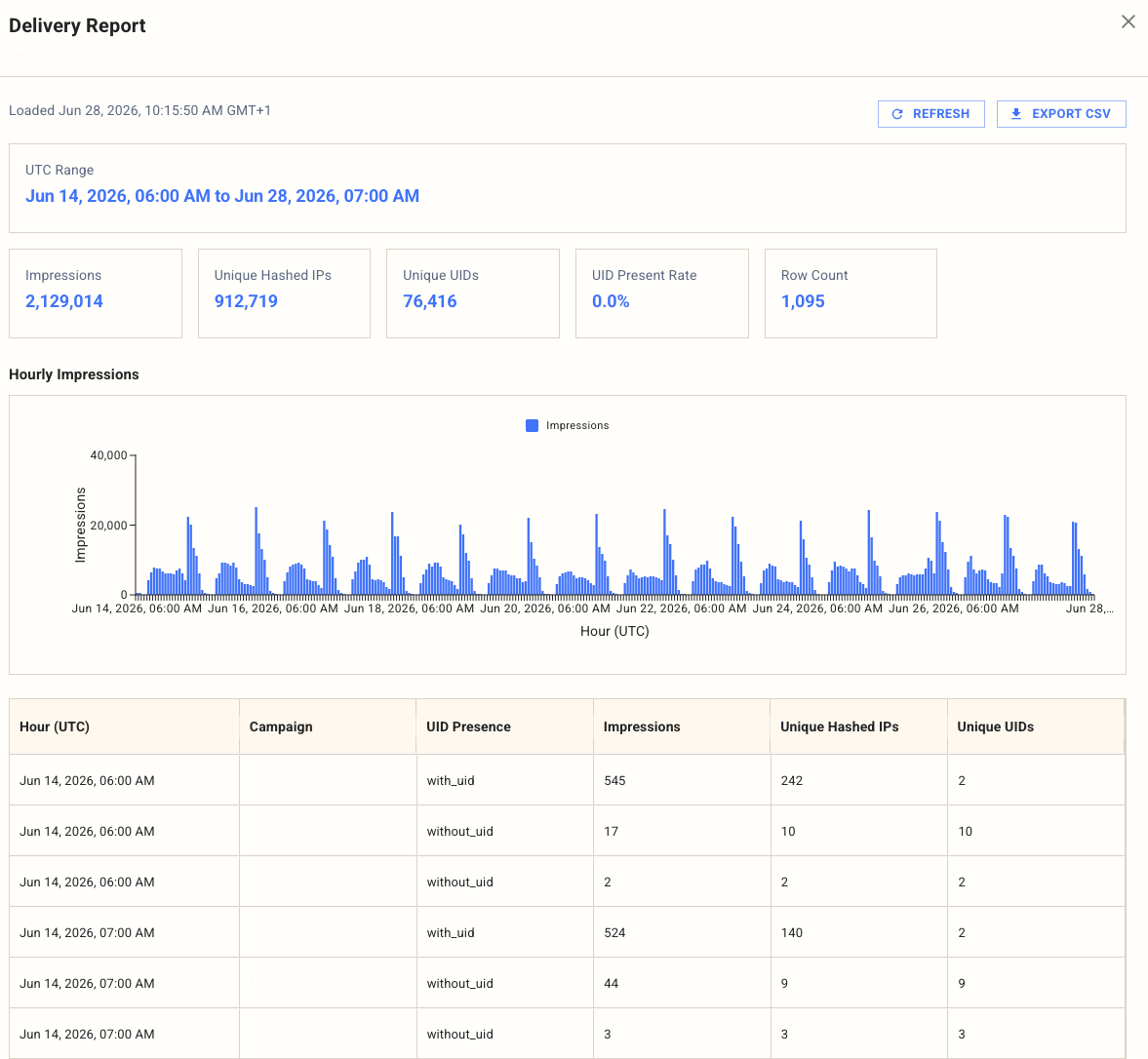
Task: Click the 0.0% UID present rate value
Action: (x=611, y=301)
